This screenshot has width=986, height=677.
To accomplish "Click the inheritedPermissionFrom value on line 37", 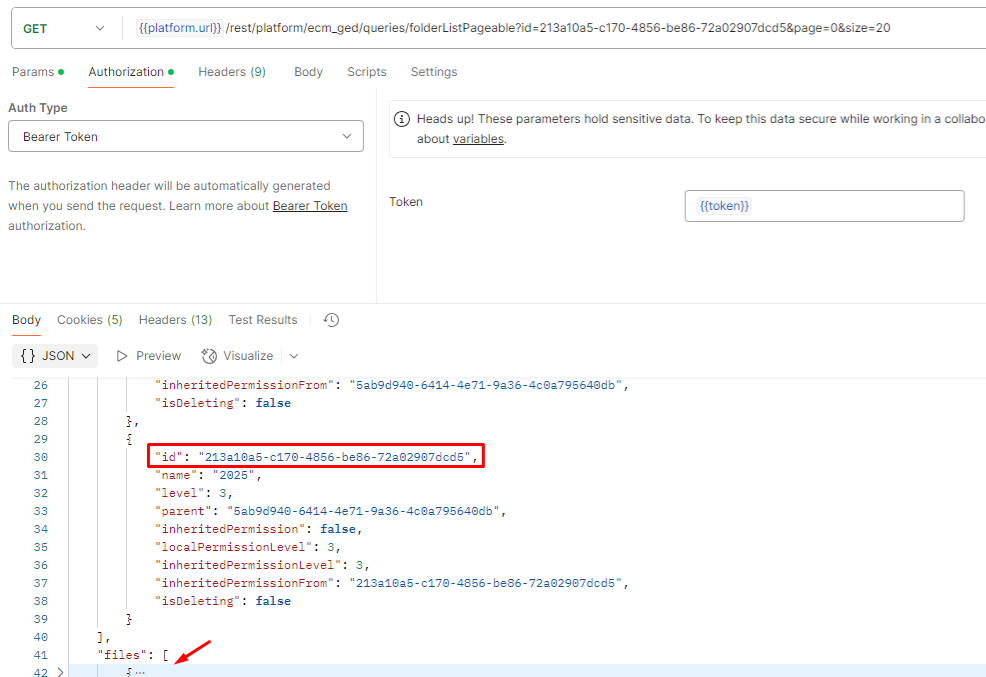I will 486,583.
